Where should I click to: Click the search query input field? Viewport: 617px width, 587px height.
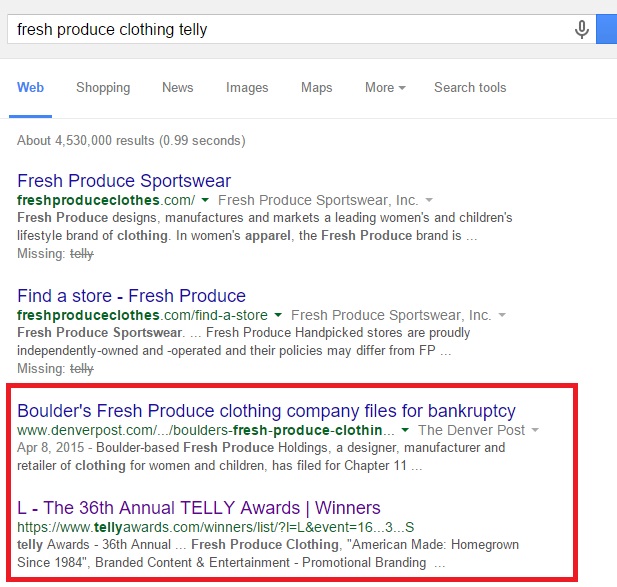click(291, 29)
